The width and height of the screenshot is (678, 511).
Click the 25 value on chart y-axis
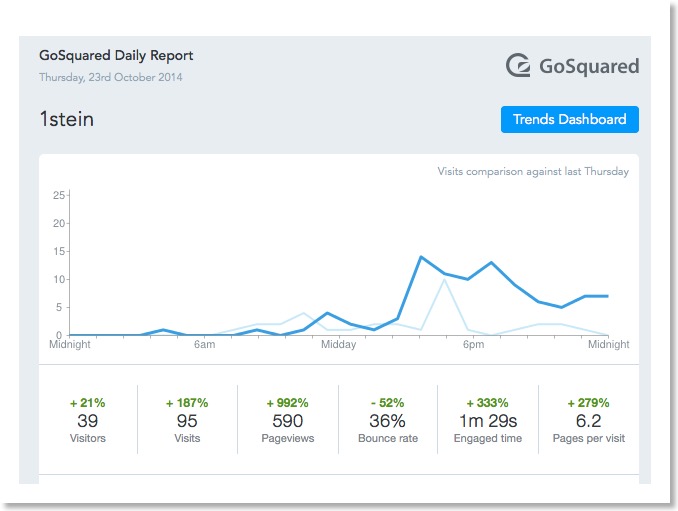[x=59, y=195]
